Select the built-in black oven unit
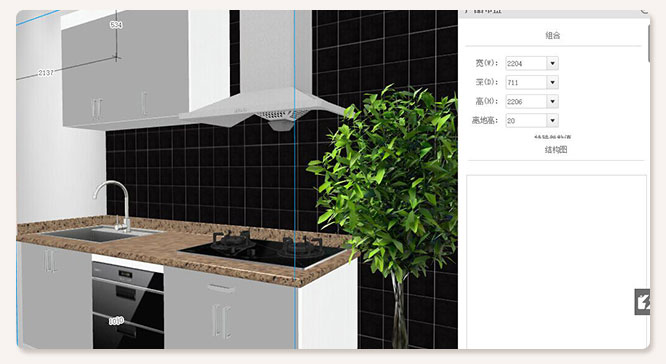Image resolution: width=666 pixels, height=364 pixels. click(128, 306)
